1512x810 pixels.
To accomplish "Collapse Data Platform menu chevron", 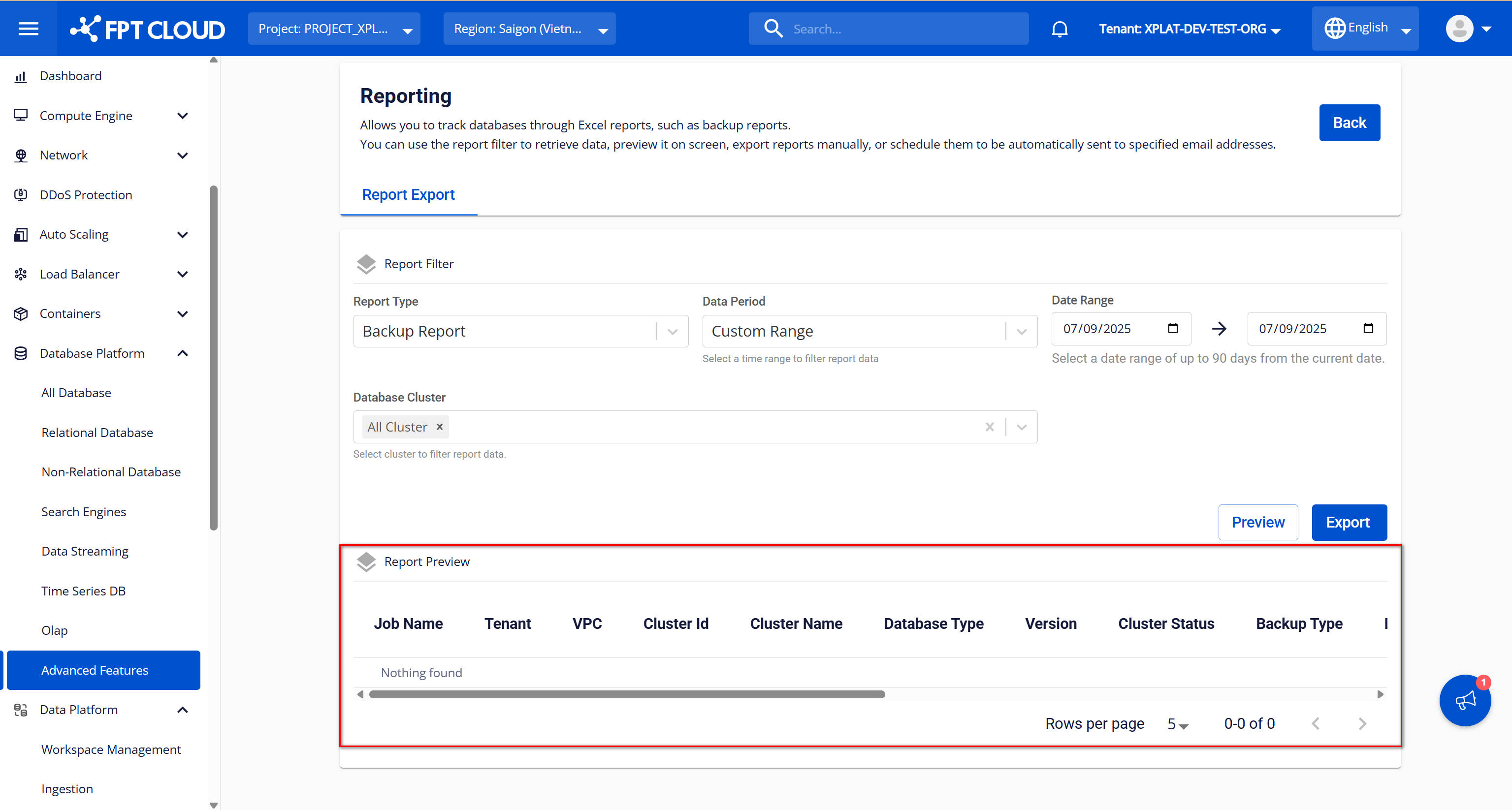I will click(183, 710).
